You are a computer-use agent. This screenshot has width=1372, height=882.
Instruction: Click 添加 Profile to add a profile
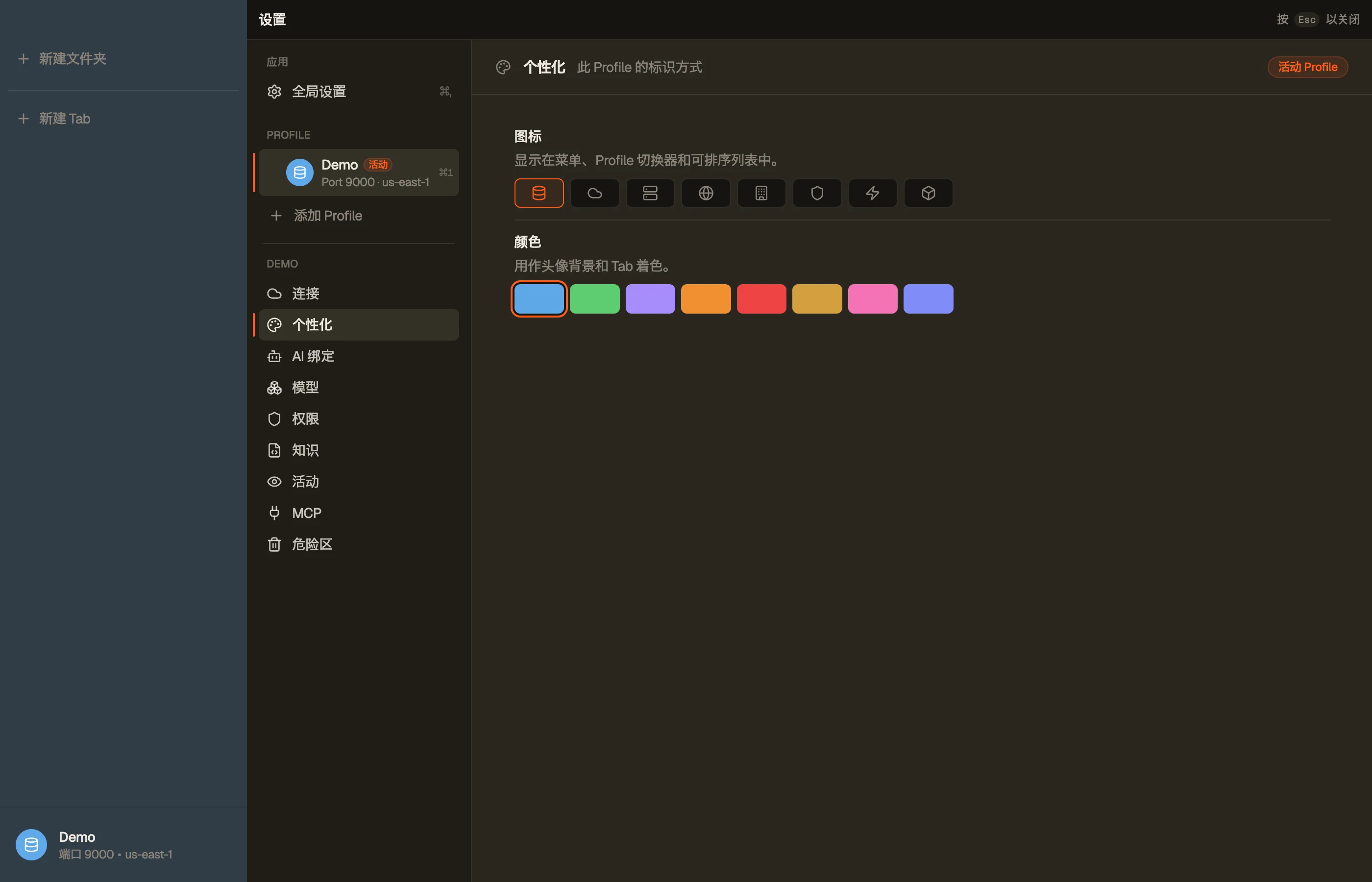click(x=359, y=215)
